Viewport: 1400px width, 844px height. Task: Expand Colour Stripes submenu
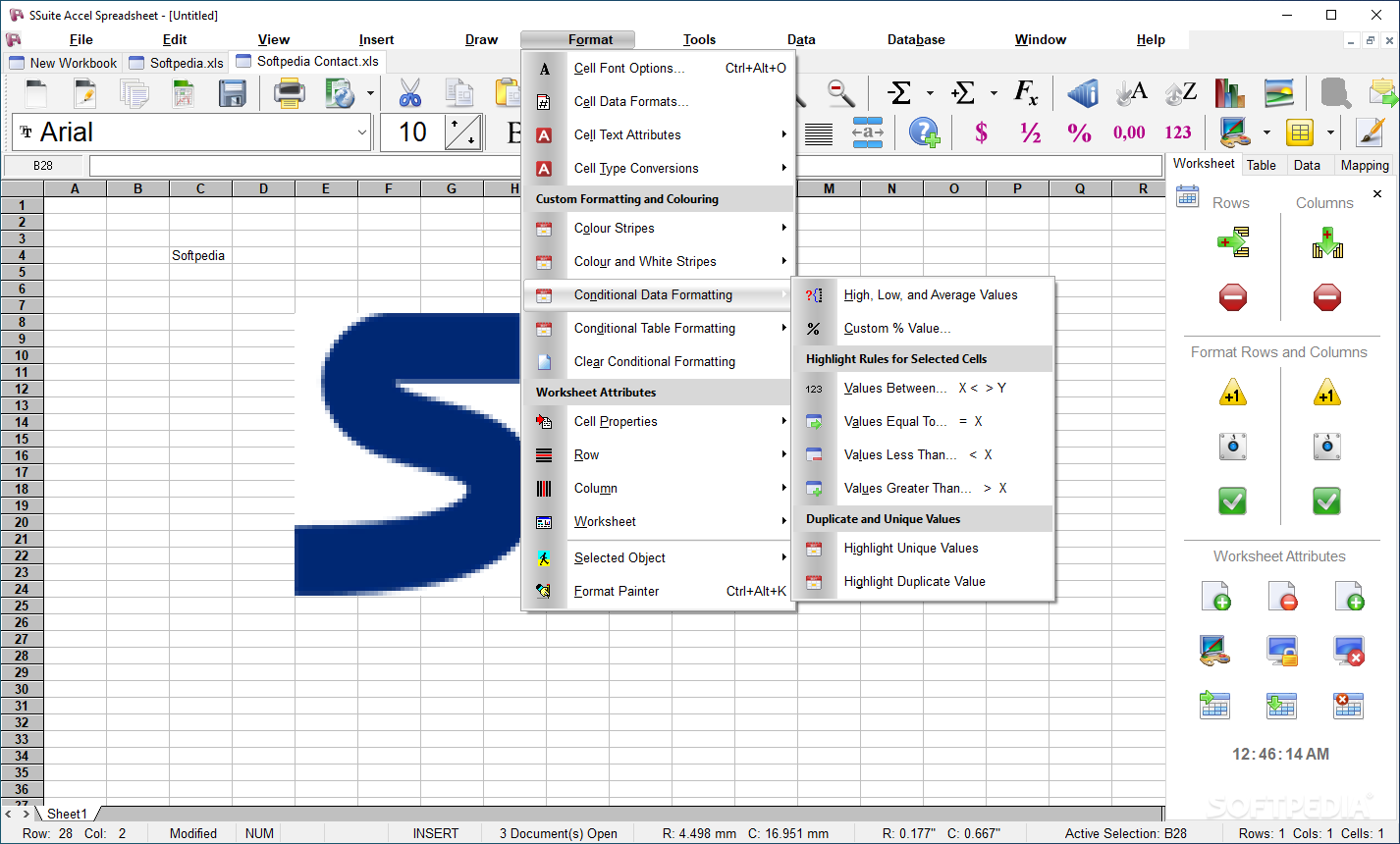659,228
